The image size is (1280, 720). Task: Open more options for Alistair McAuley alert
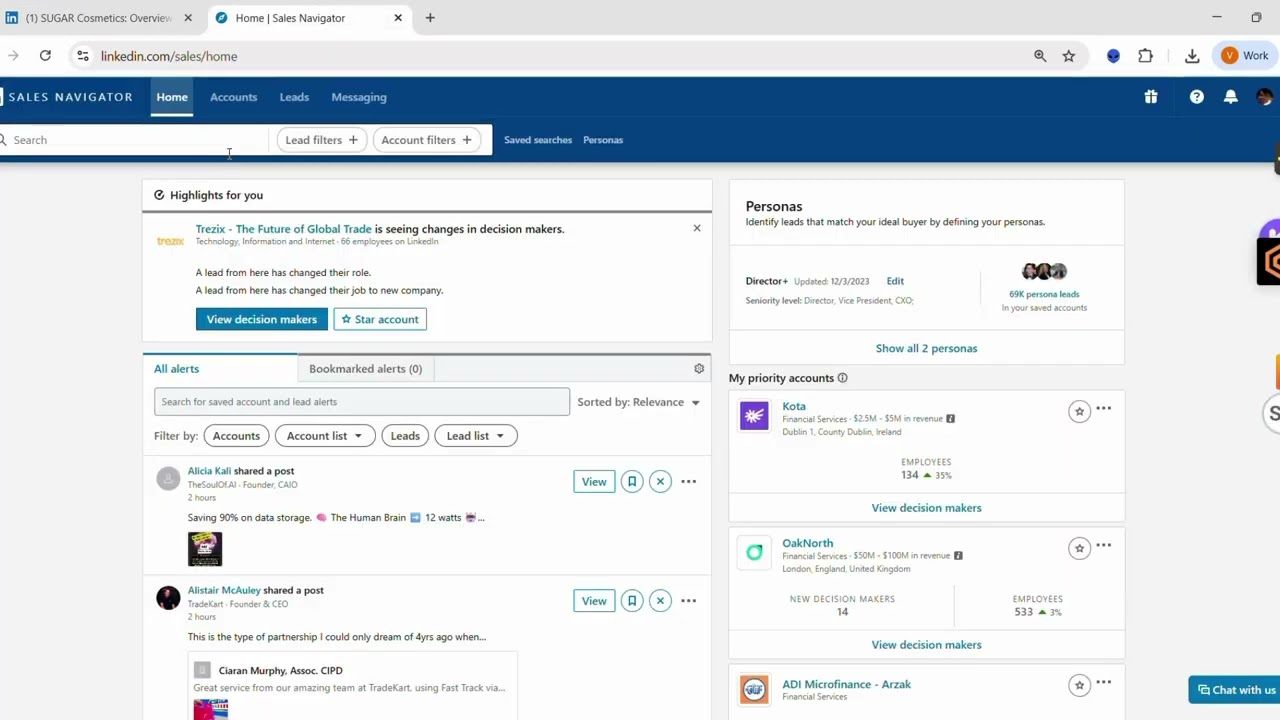point(688,601)
